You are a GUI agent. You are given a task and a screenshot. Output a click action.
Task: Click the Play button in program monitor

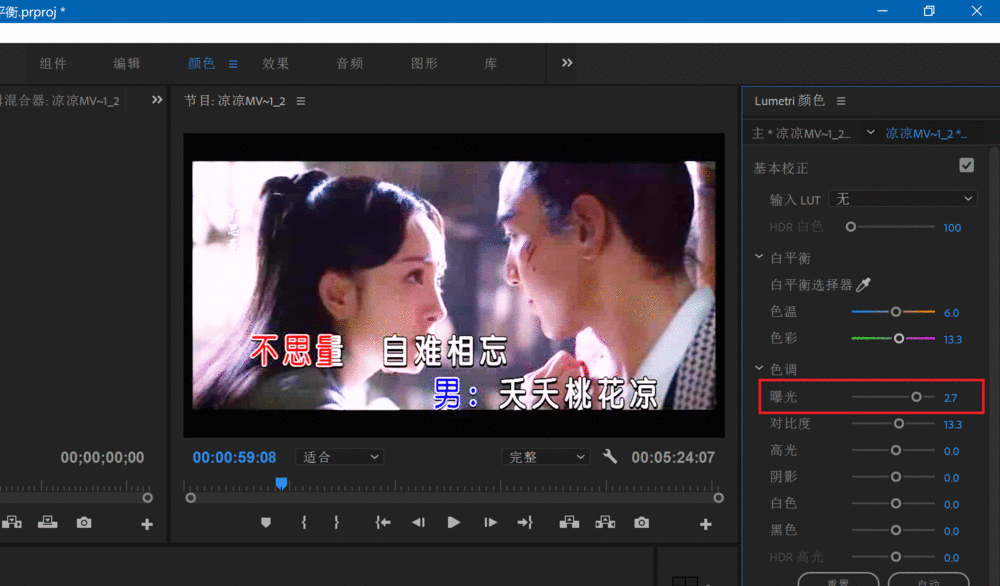[x=454, y=521]
